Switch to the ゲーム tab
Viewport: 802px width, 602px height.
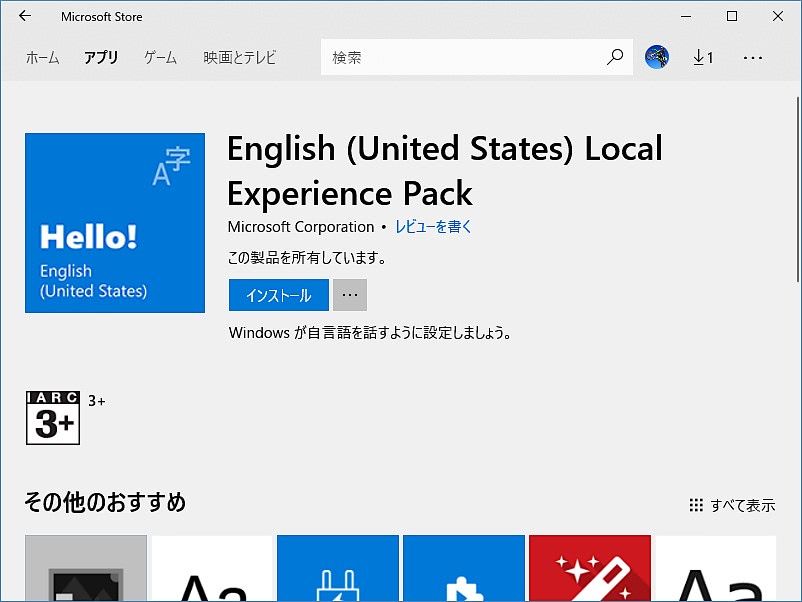coord(160,58)
